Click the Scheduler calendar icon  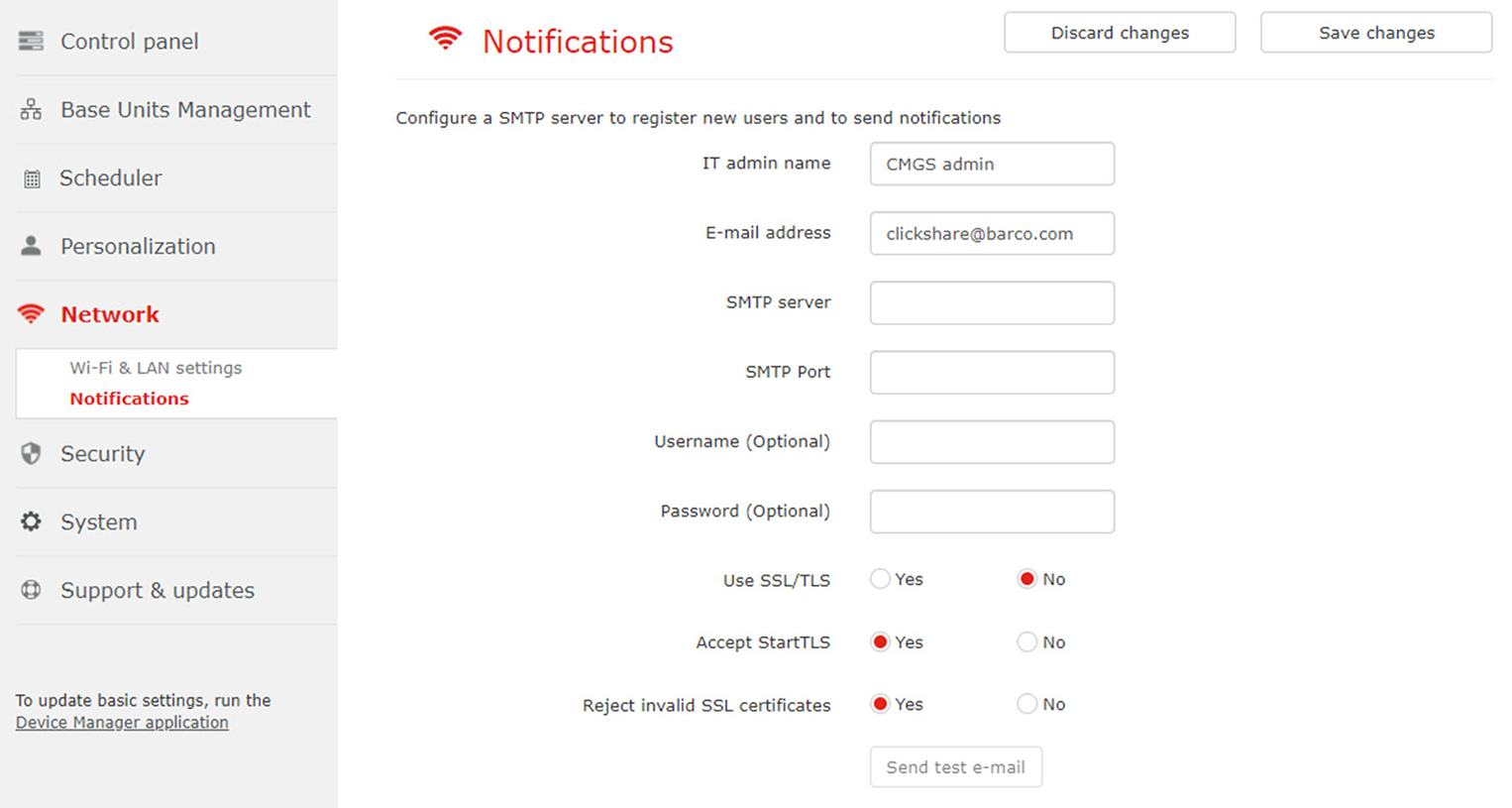click(x=32, y=178)
